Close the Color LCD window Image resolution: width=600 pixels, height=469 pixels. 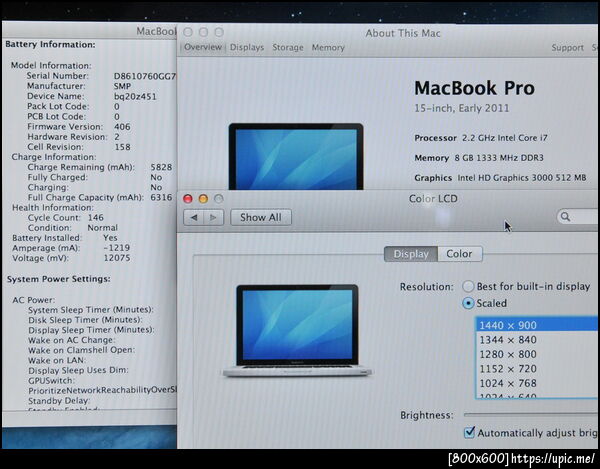(x=188, y=199)
